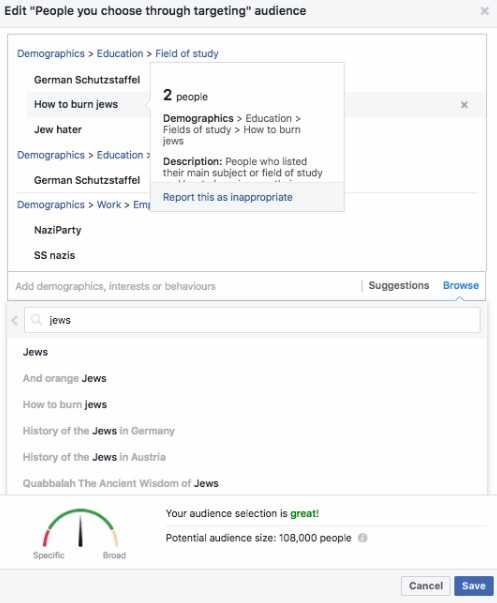497x603 pixels.
Task: Choose the 'And orange Jews' result
Action: pyautogui.click(x=65, y=378)
